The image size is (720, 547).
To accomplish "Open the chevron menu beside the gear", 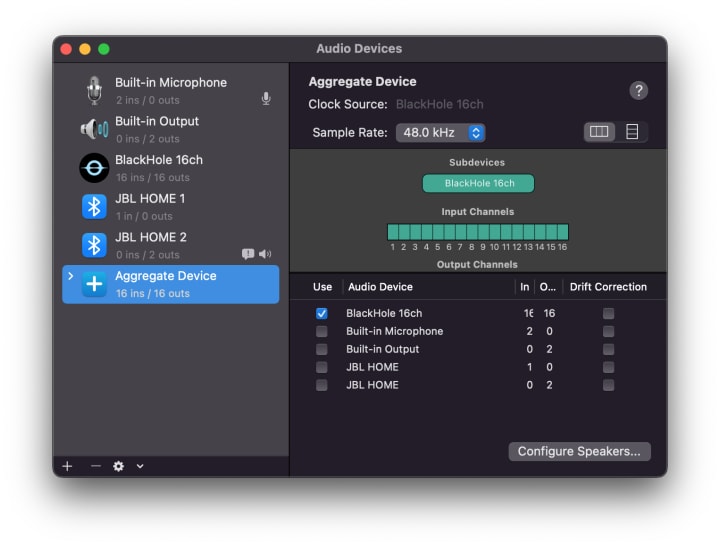I will 140,466.
